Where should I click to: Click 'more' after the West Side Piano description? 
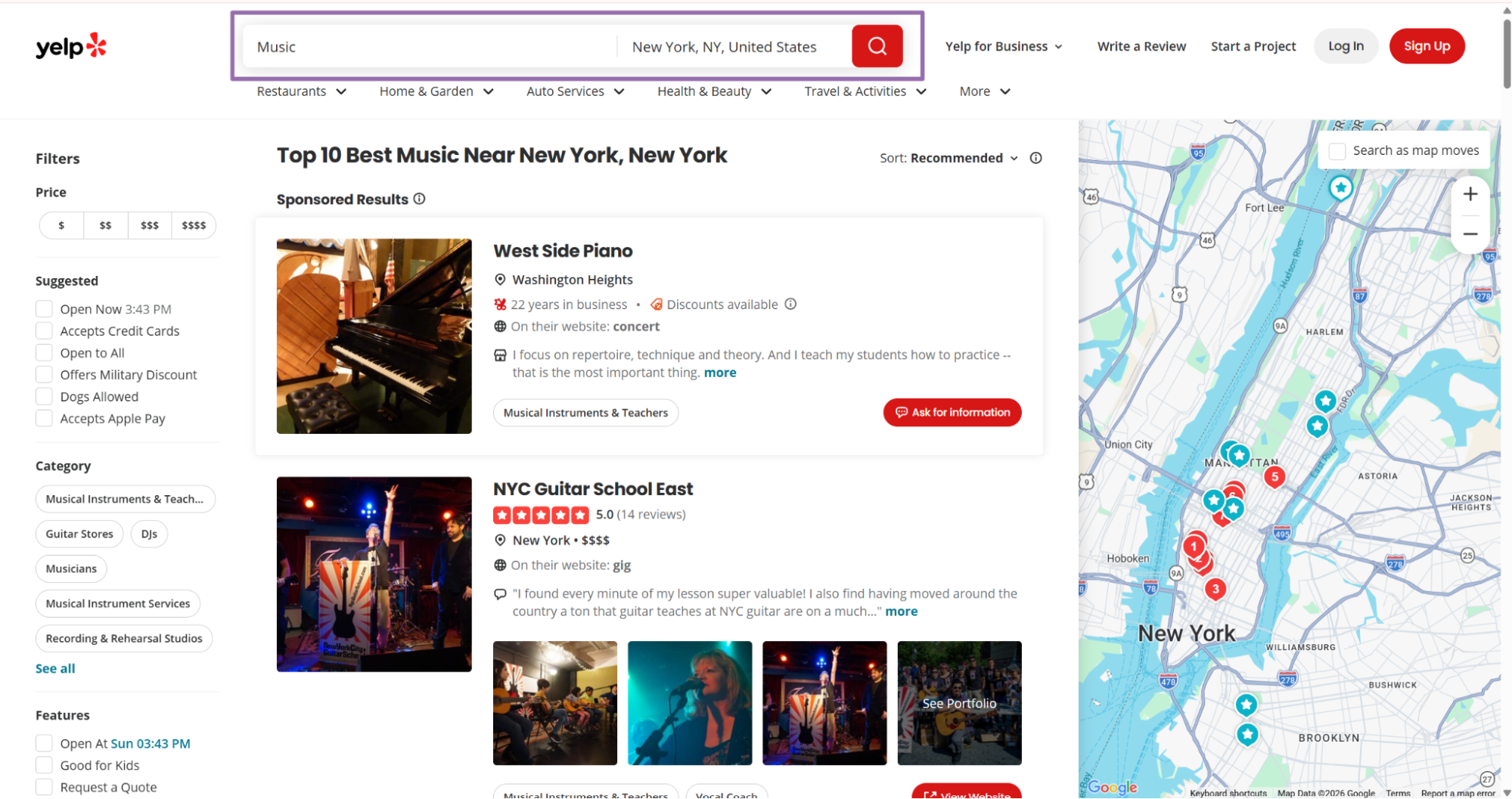(720, 373)
